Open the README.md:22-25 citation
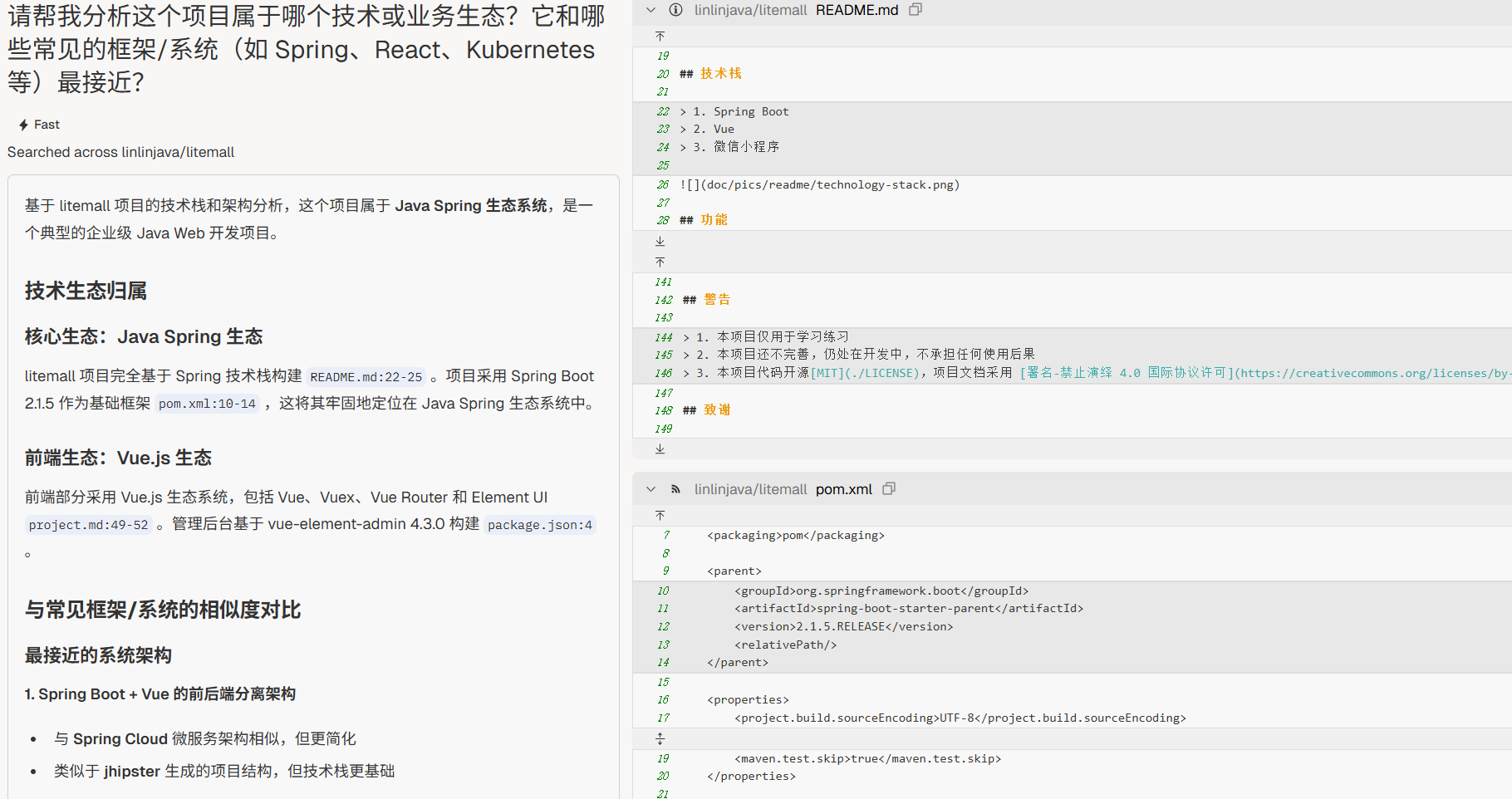 tap(366, 377)
